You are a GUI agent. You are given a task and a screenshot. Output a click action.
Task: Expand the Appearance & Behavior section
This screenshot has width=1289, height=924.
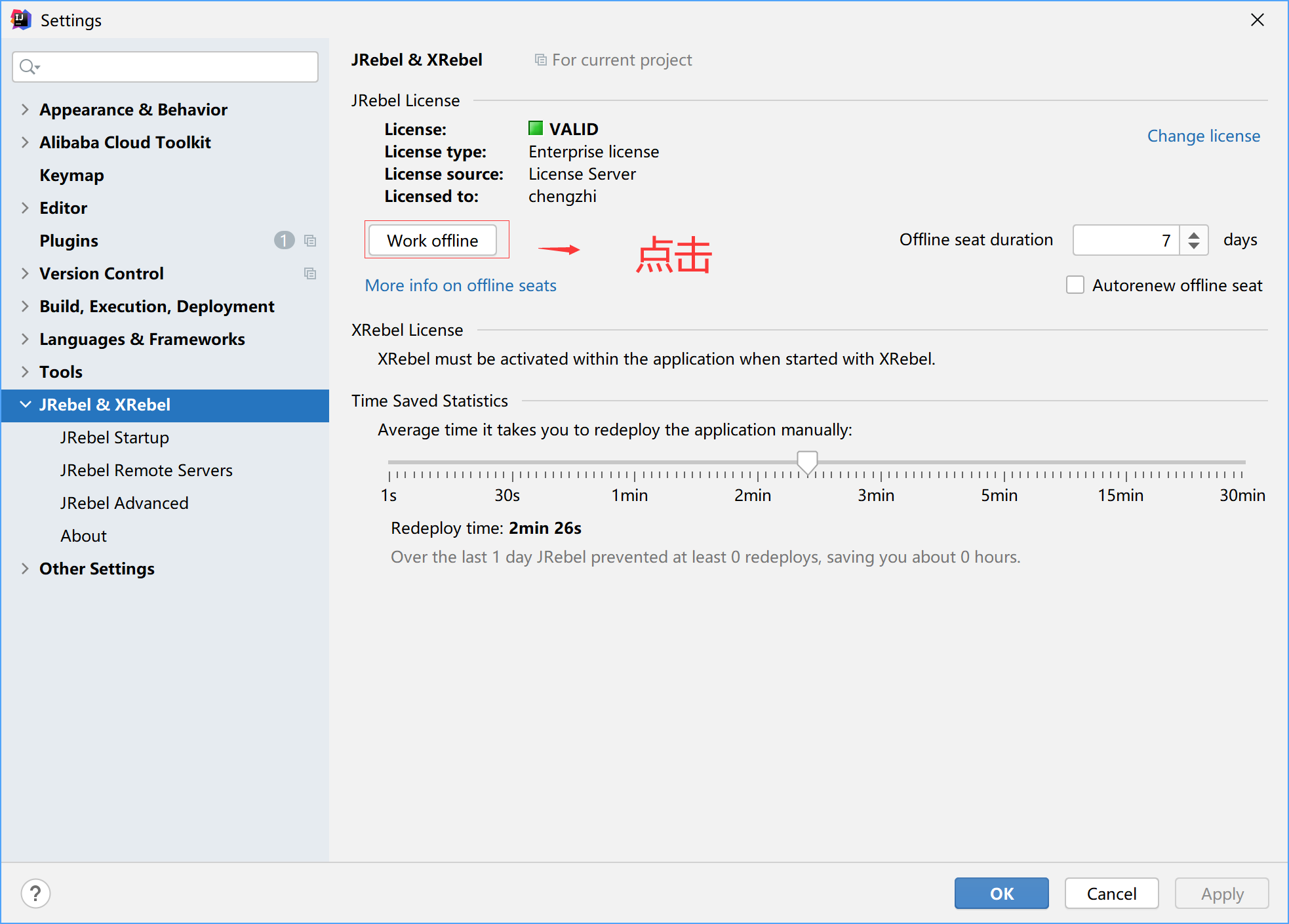pos(25,110)
